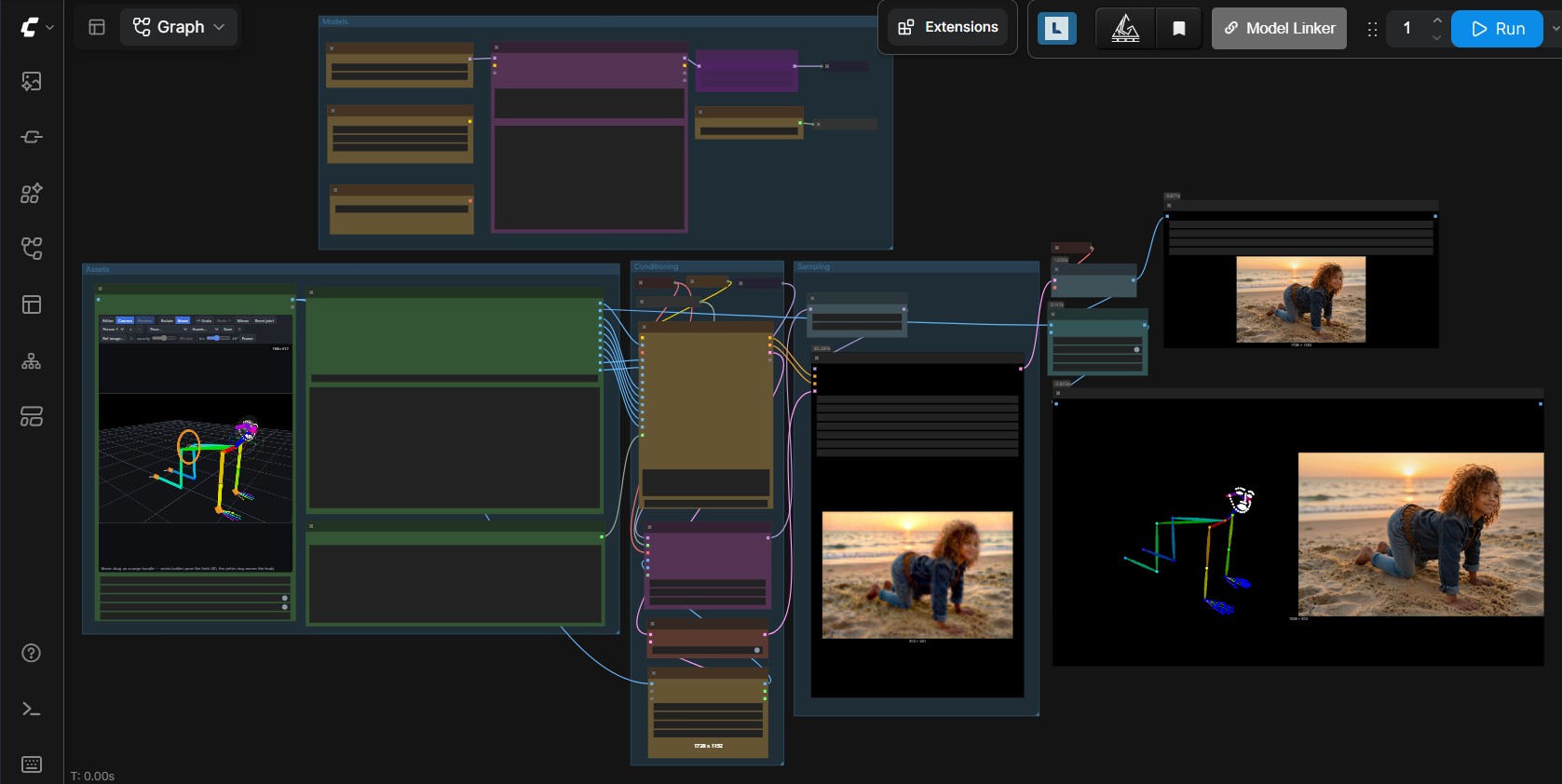Click the sailboat manager icon
Image resolution: width=1562 pixels, height=784 pixels.
point(1125,28)
